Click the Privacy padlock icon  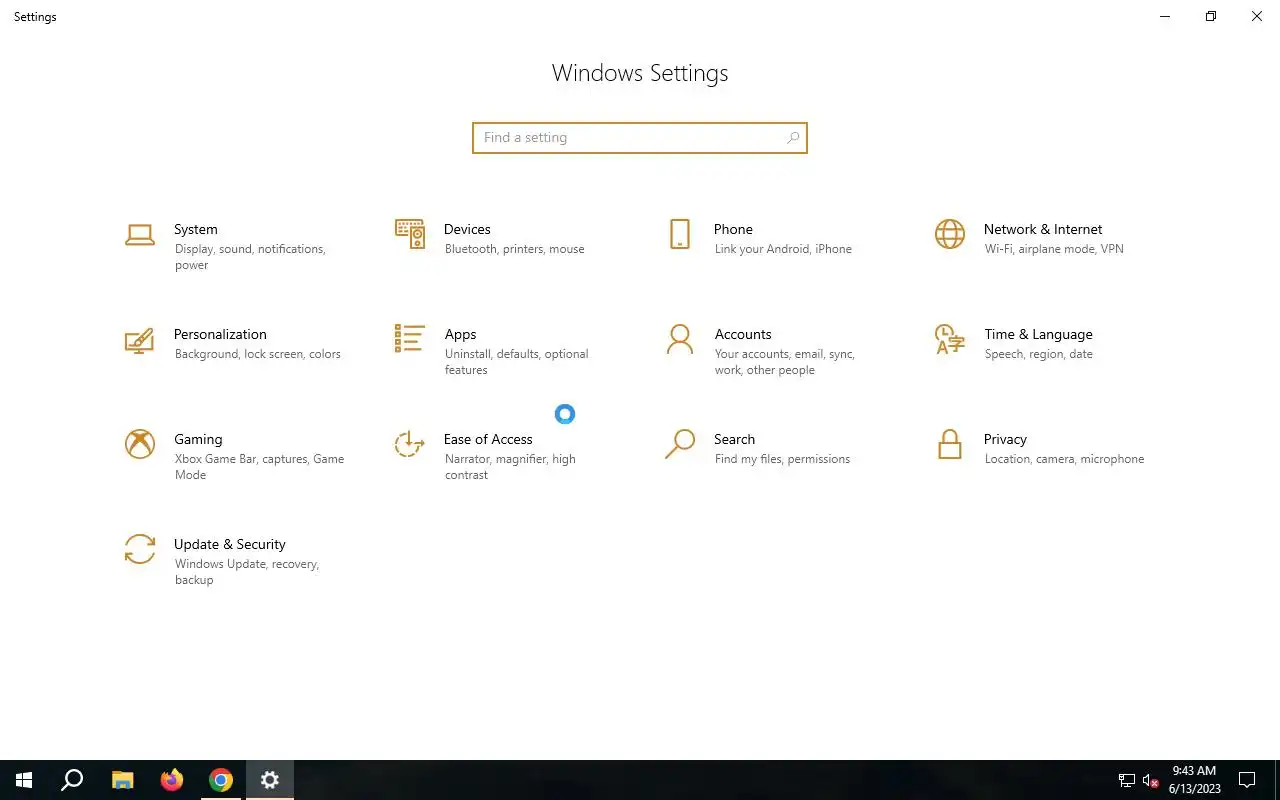click(950, 444)
